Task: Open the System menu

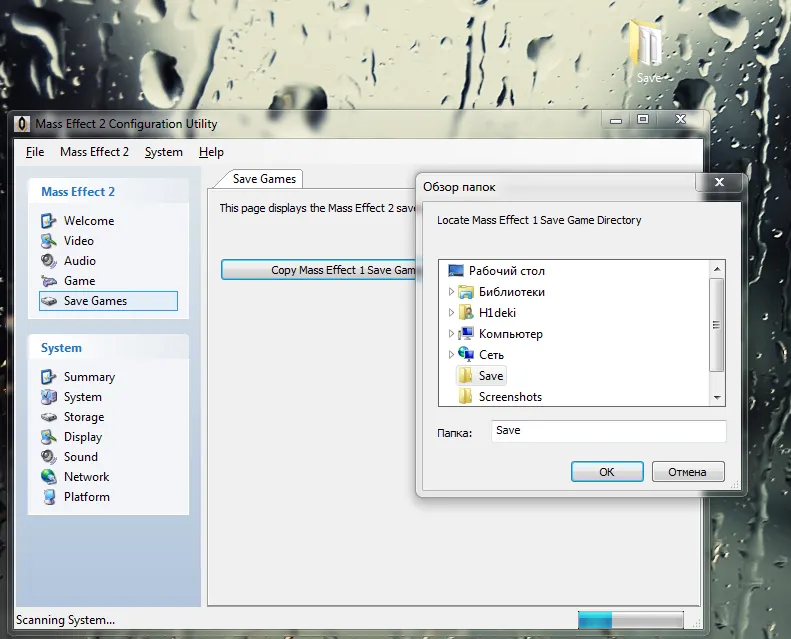Action: coord(163,152)
